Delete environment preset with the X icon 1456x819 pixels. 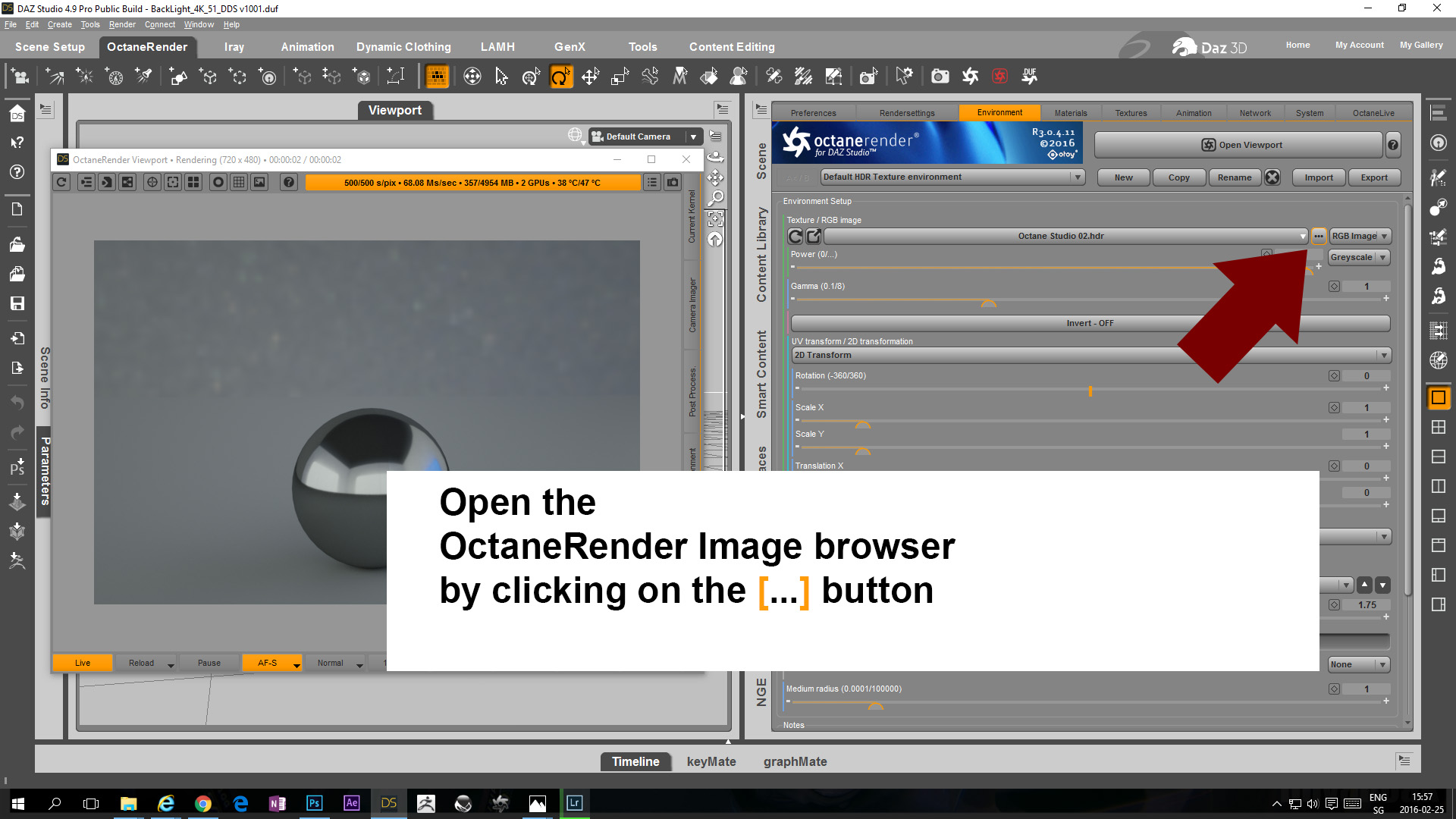[1272, 177]
